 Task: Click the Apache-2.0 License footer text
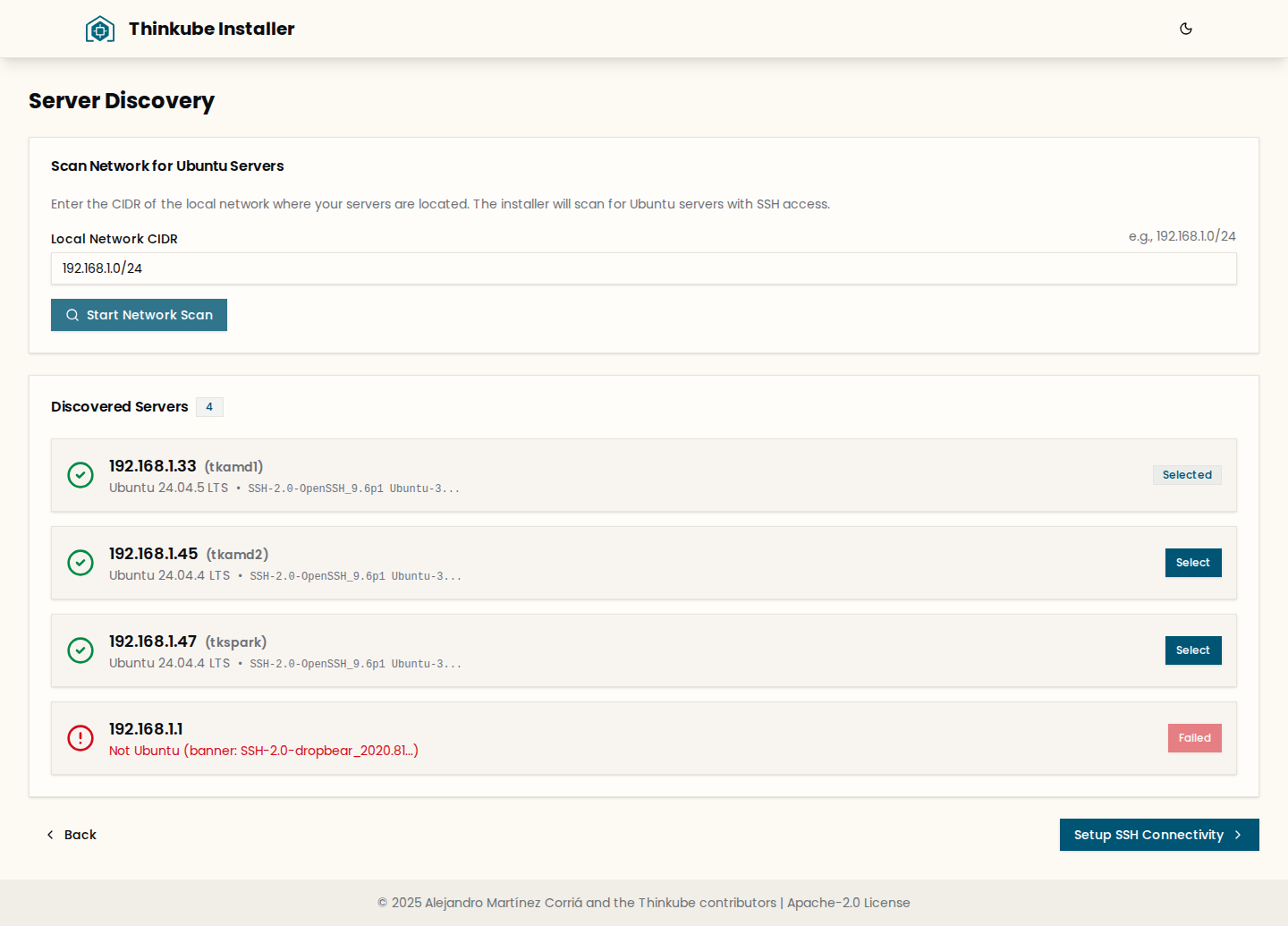click(849, 903)
